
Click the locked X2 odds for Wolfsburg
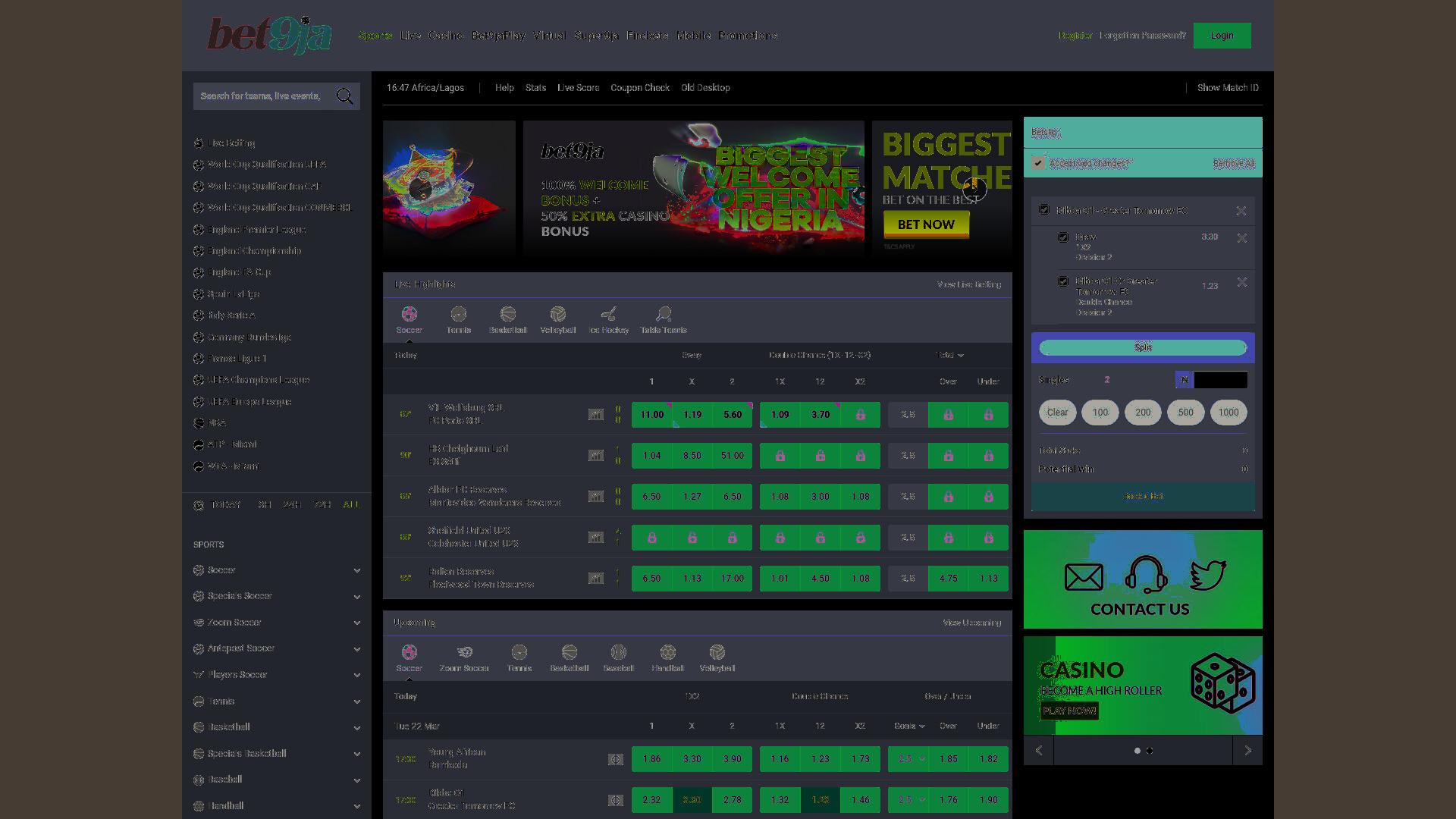click(861, 415)
